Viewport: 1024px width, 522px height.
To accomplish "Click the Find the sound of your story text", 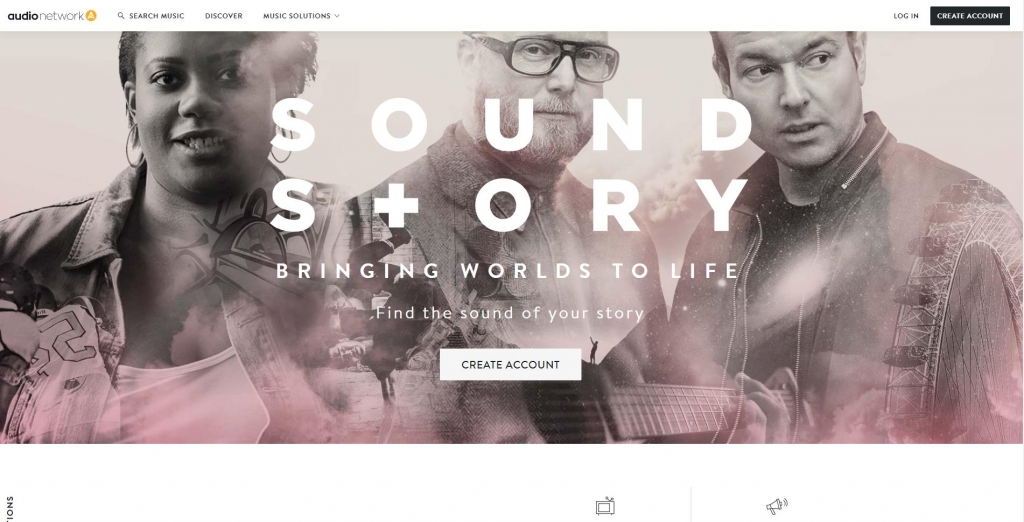I will (x=510, y=313).
